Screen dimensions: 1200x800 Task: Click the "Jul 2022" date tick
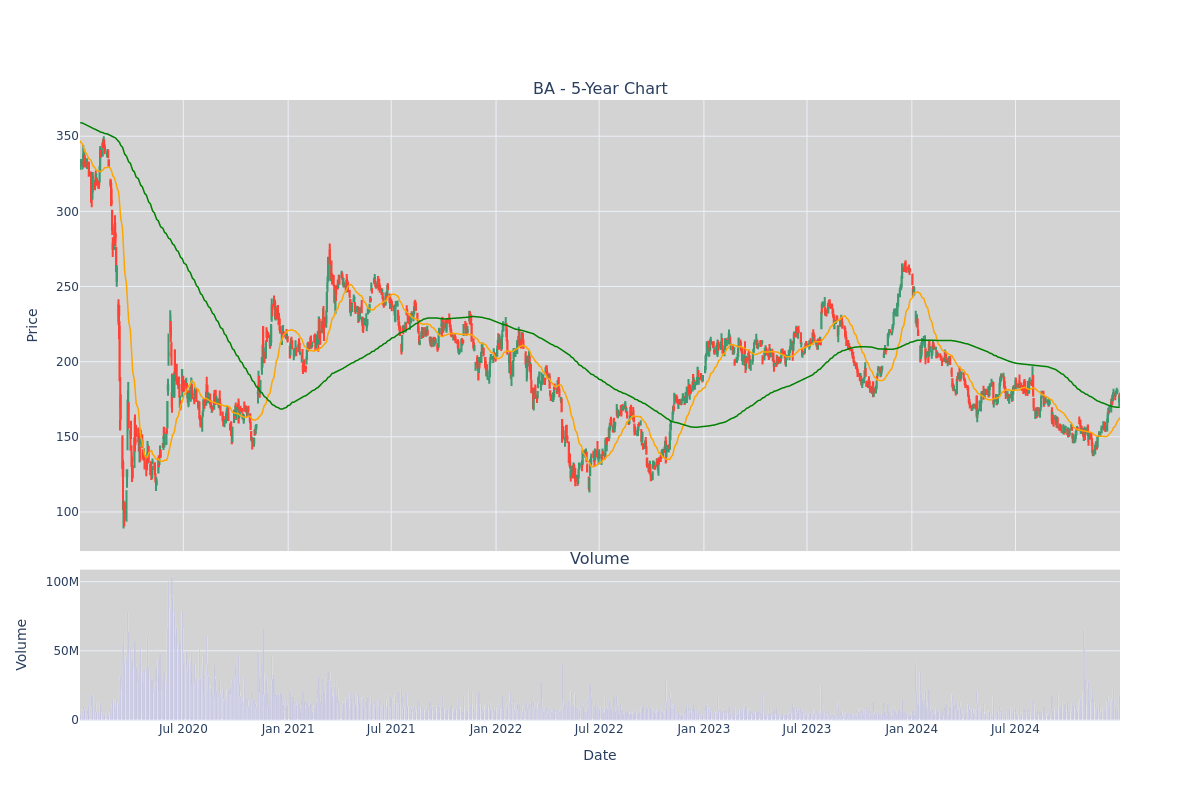click(x=599, y=729)
